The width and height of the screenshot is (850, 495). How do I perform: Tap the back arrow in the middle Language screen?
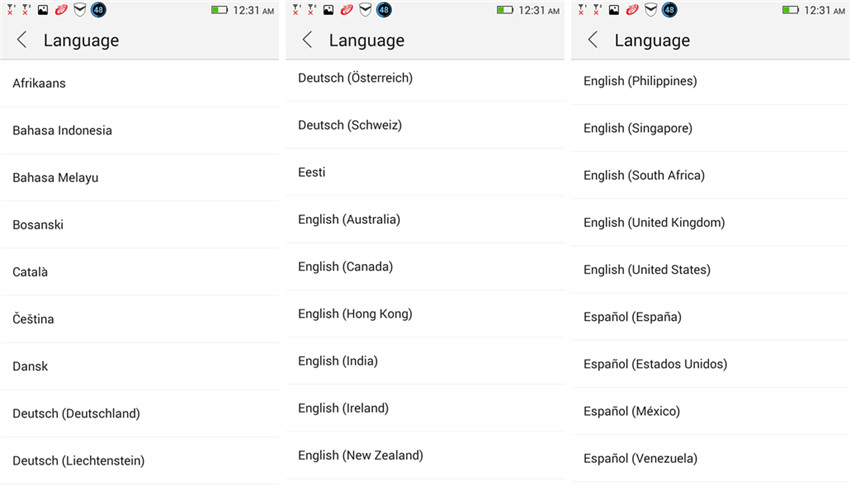click(308, 40)
